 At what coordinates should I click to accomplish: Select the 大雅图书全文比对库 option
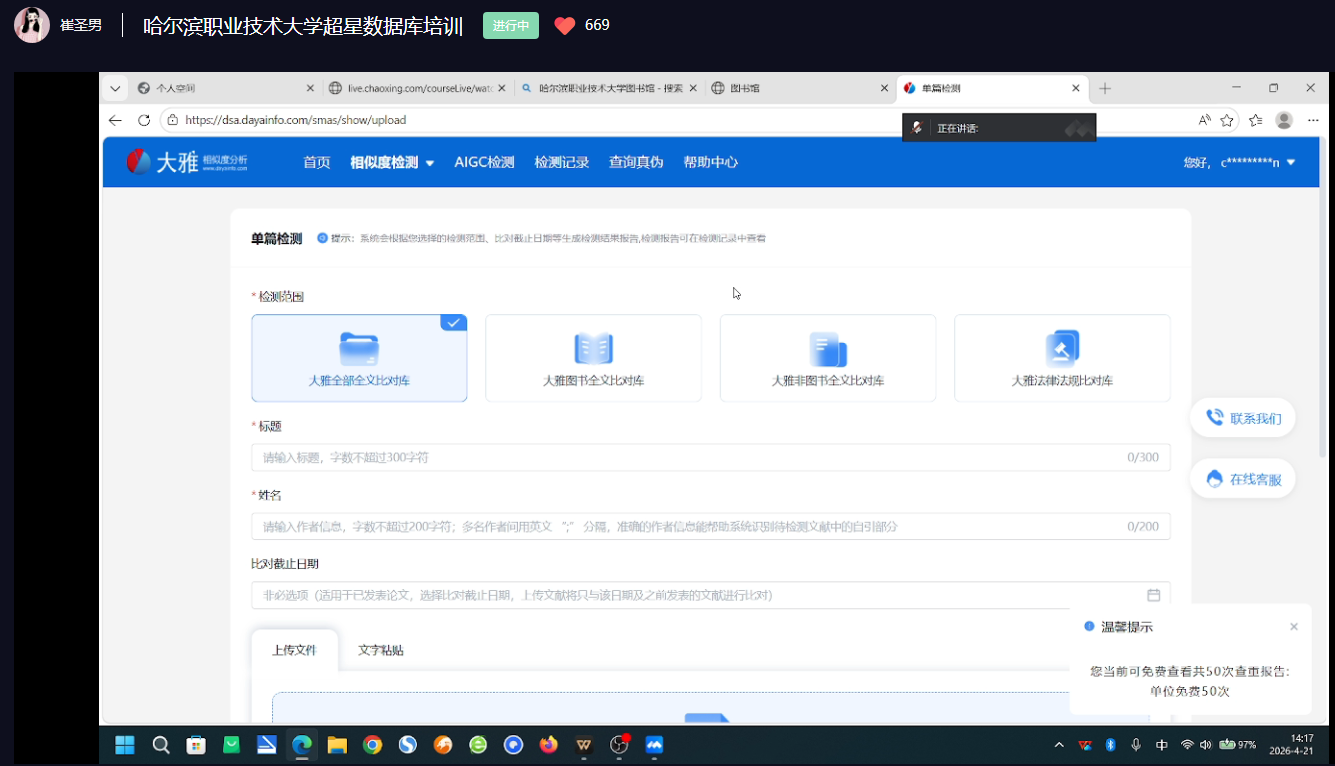(x=593, y=358)
